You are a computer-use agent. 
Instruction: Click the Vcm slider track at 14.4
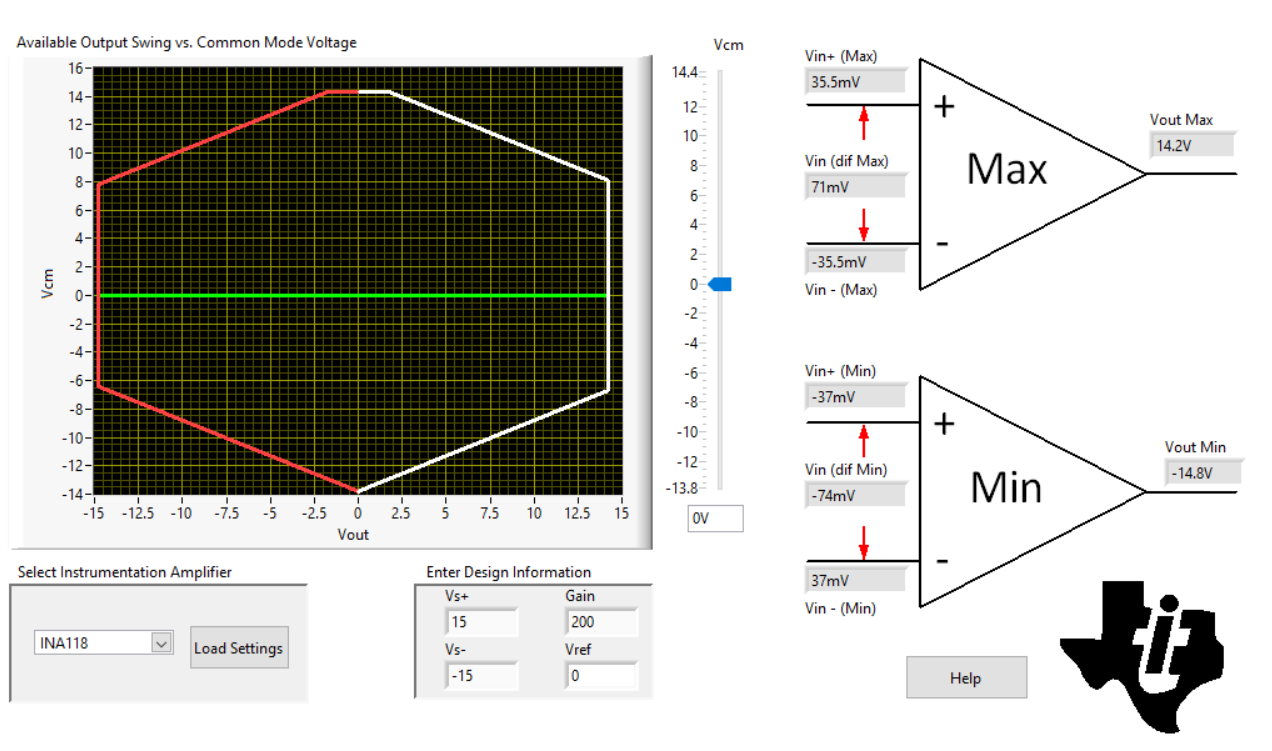click(x=720, y=73)
